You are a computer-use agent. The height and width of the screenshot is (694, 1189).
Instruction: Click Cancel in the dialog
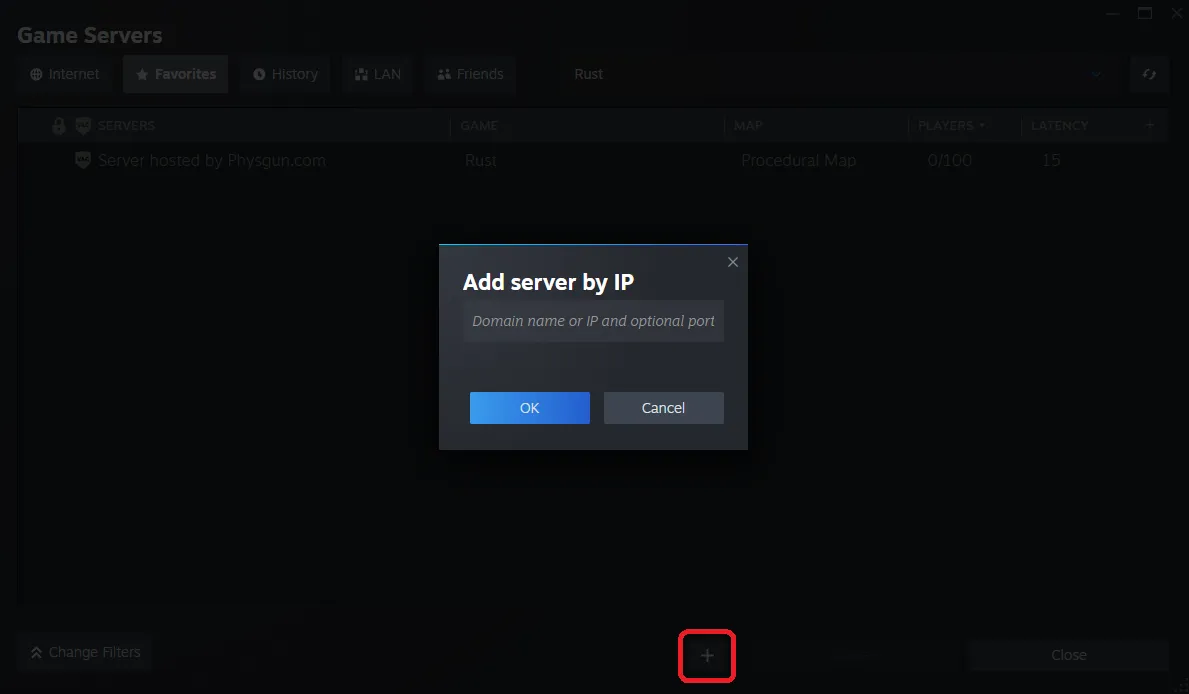coord(663,408)
